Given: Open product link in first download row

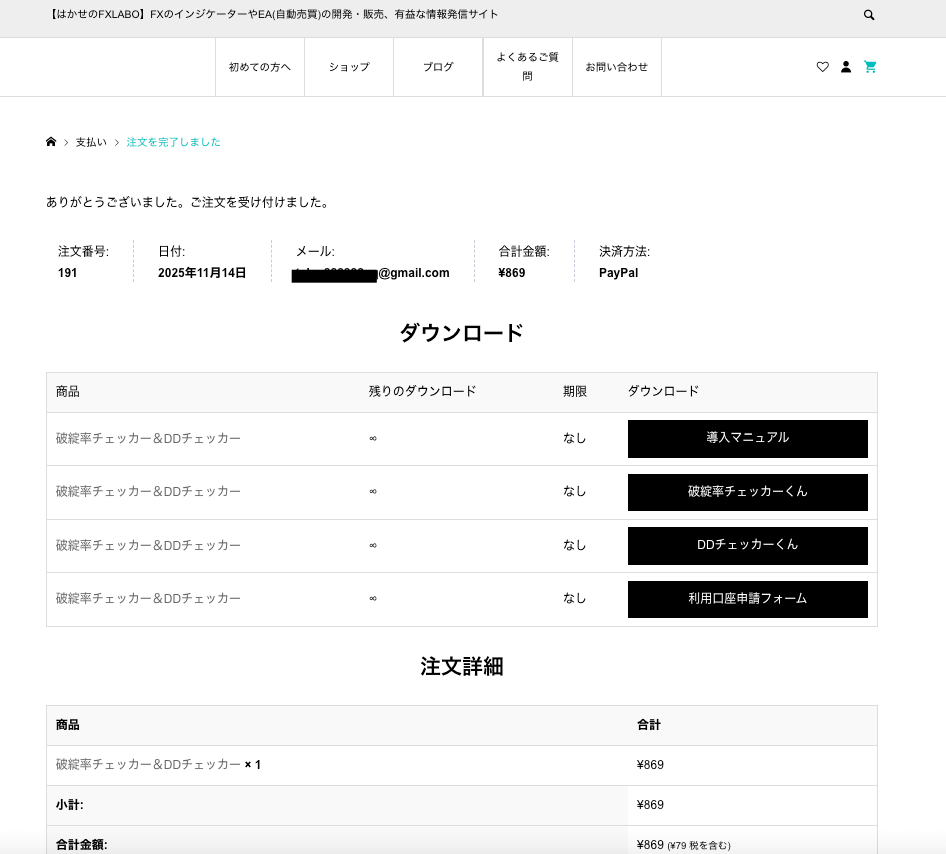Looking at the screenshot, I should click(x=148, y=438).
